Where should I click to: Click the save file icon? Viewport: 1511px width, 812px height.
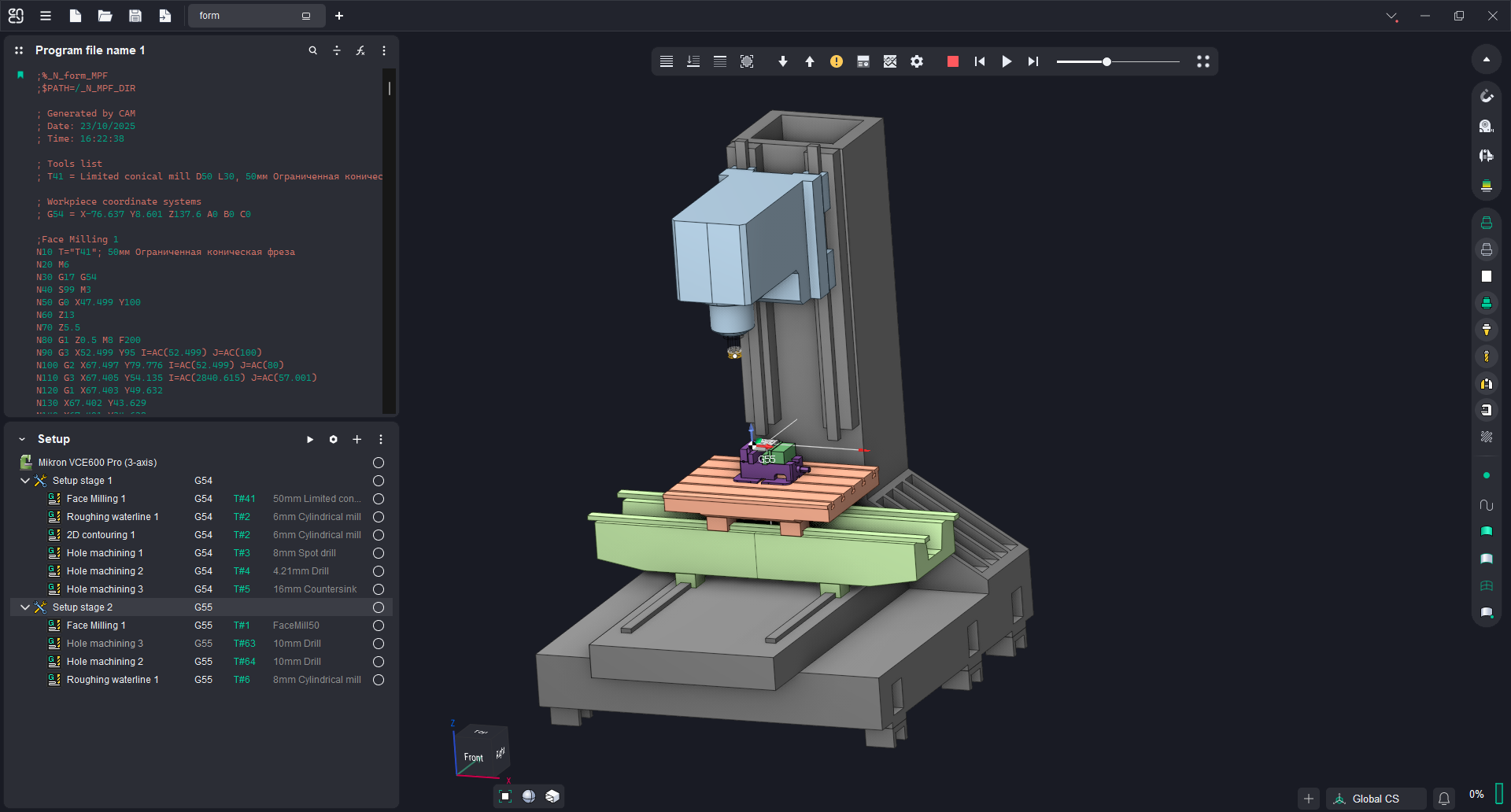tap(135, 16)
